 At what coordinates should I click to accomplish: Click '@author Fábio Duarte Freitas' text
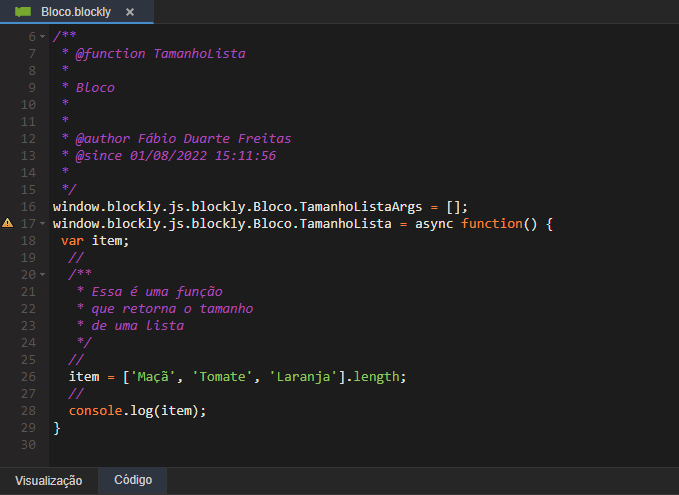(x=183, y=139)
